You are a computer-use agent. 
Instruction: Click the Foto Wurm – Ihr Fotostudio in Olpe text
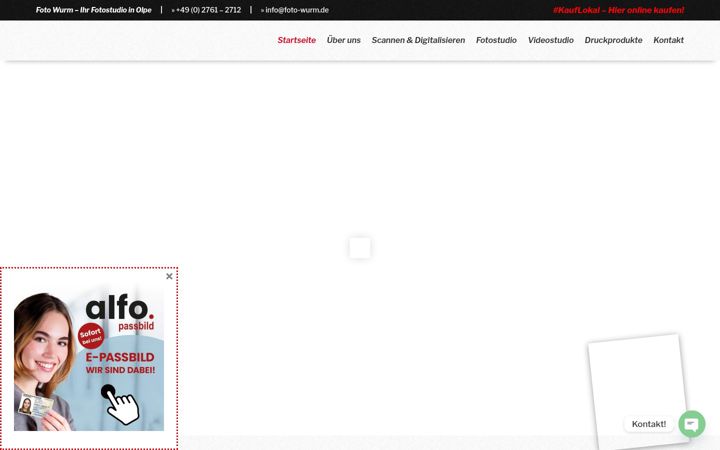click(x=94, y=10)
